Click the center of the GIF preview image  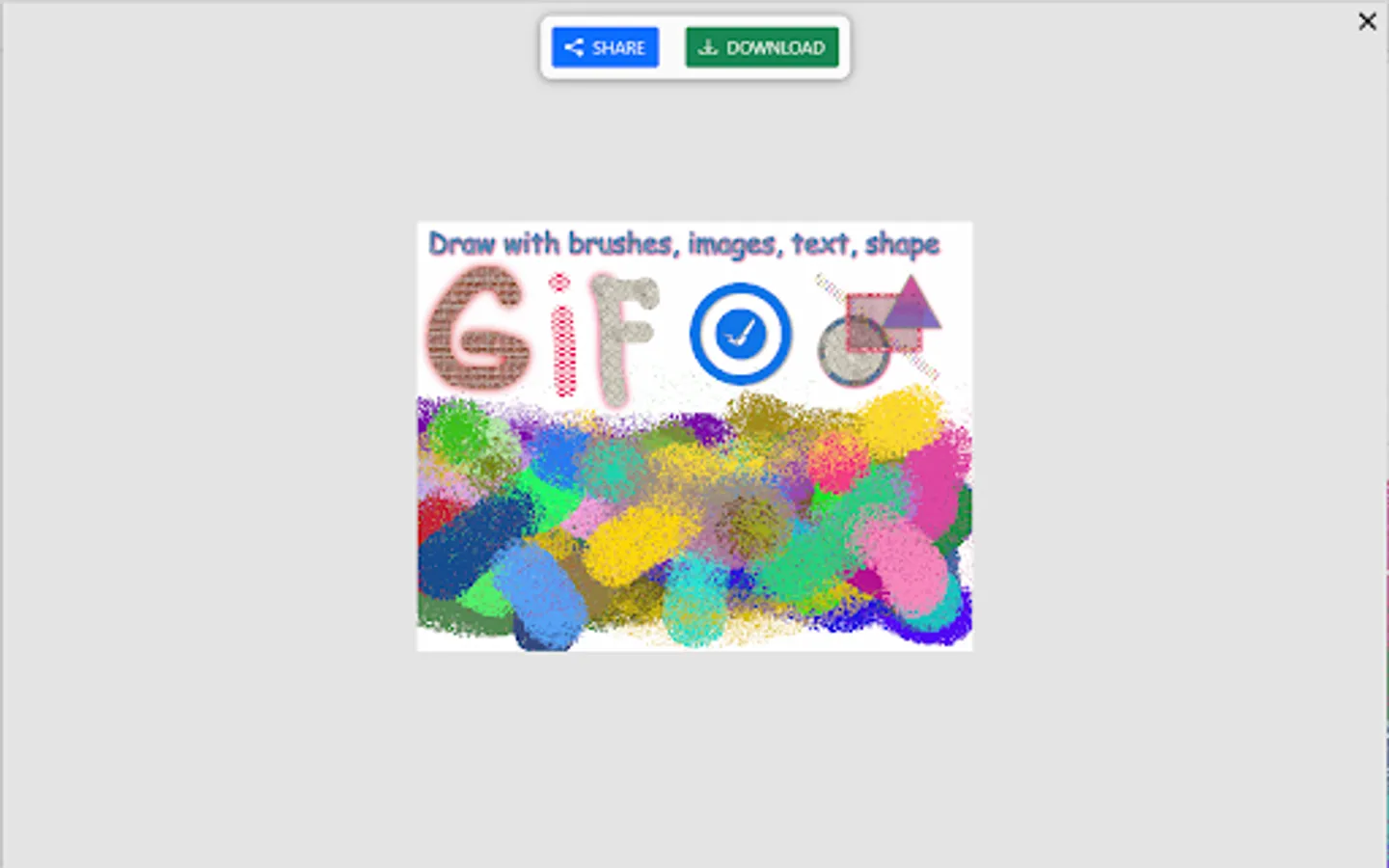[694, 437]
